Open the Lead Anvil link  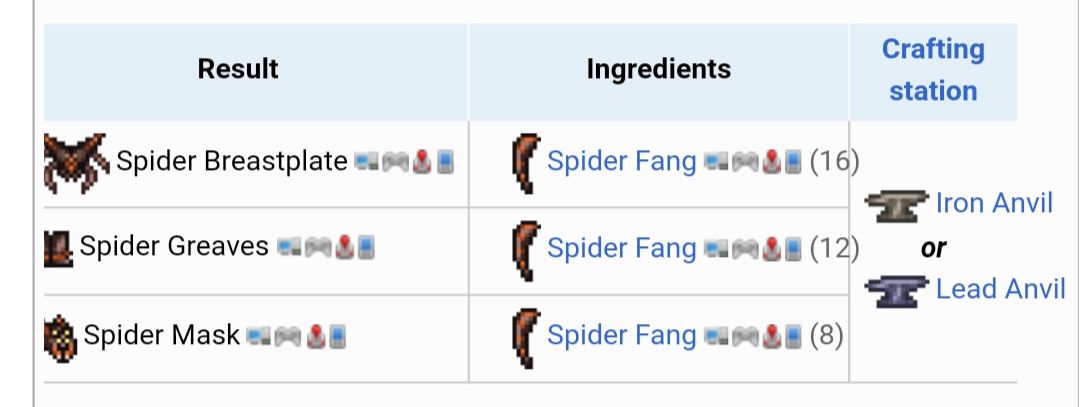1000,290
